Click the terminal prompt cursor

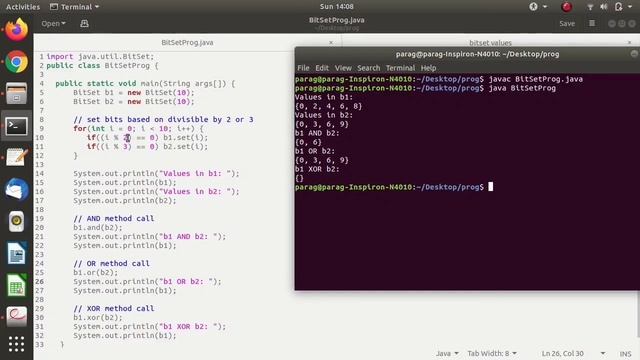tap(491, 187)
